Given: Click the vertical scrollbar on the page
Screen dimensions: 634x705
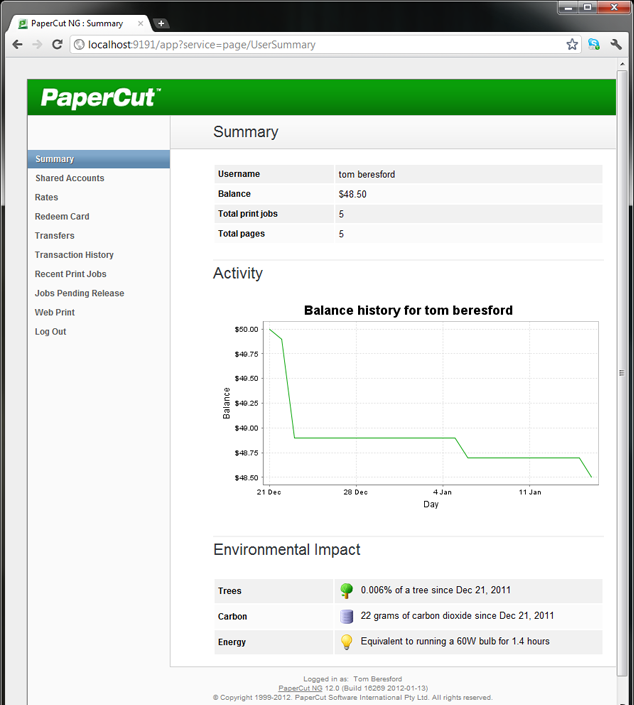Looking at the screenshot, I should (x=626, y=370).
